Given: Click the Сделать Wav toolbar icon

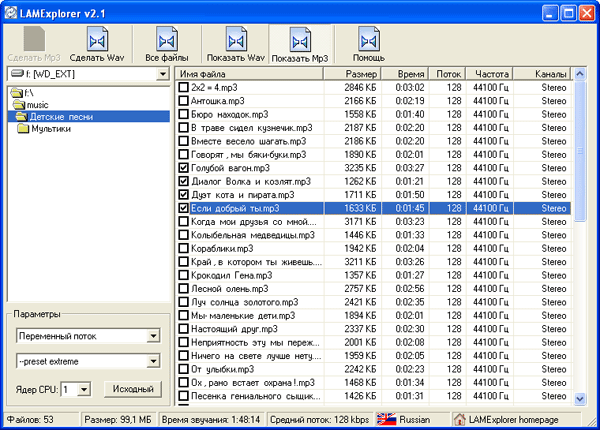Looking at the screenshot, I should [x=97, y=39].
